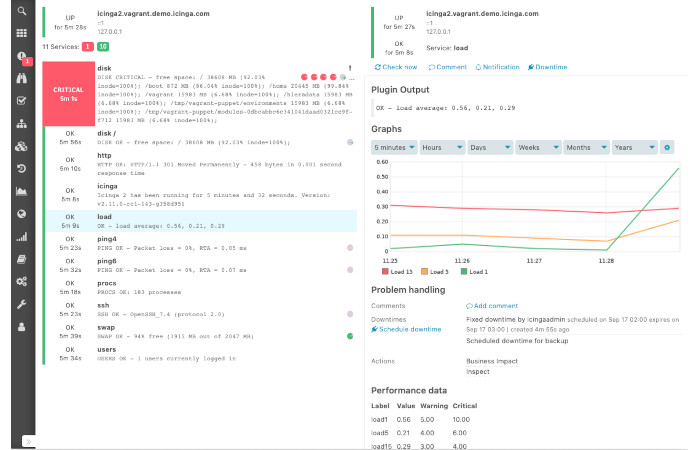Open the user account icon in sidebar

tap(21, 327)
